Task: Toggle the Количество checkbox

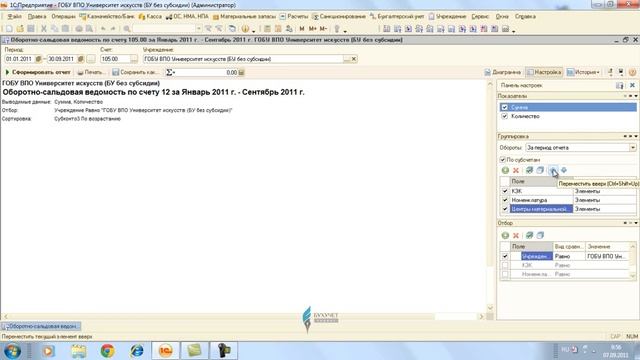Action: (x=504, y=116)
